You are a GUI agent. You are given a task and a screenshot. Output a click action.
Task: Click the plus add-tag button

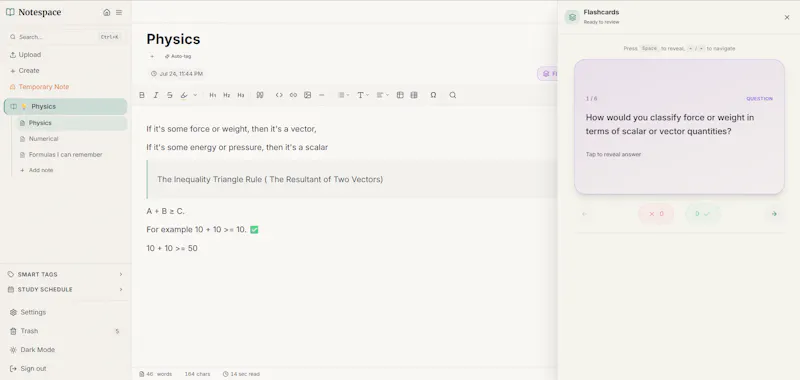point(152,56)
